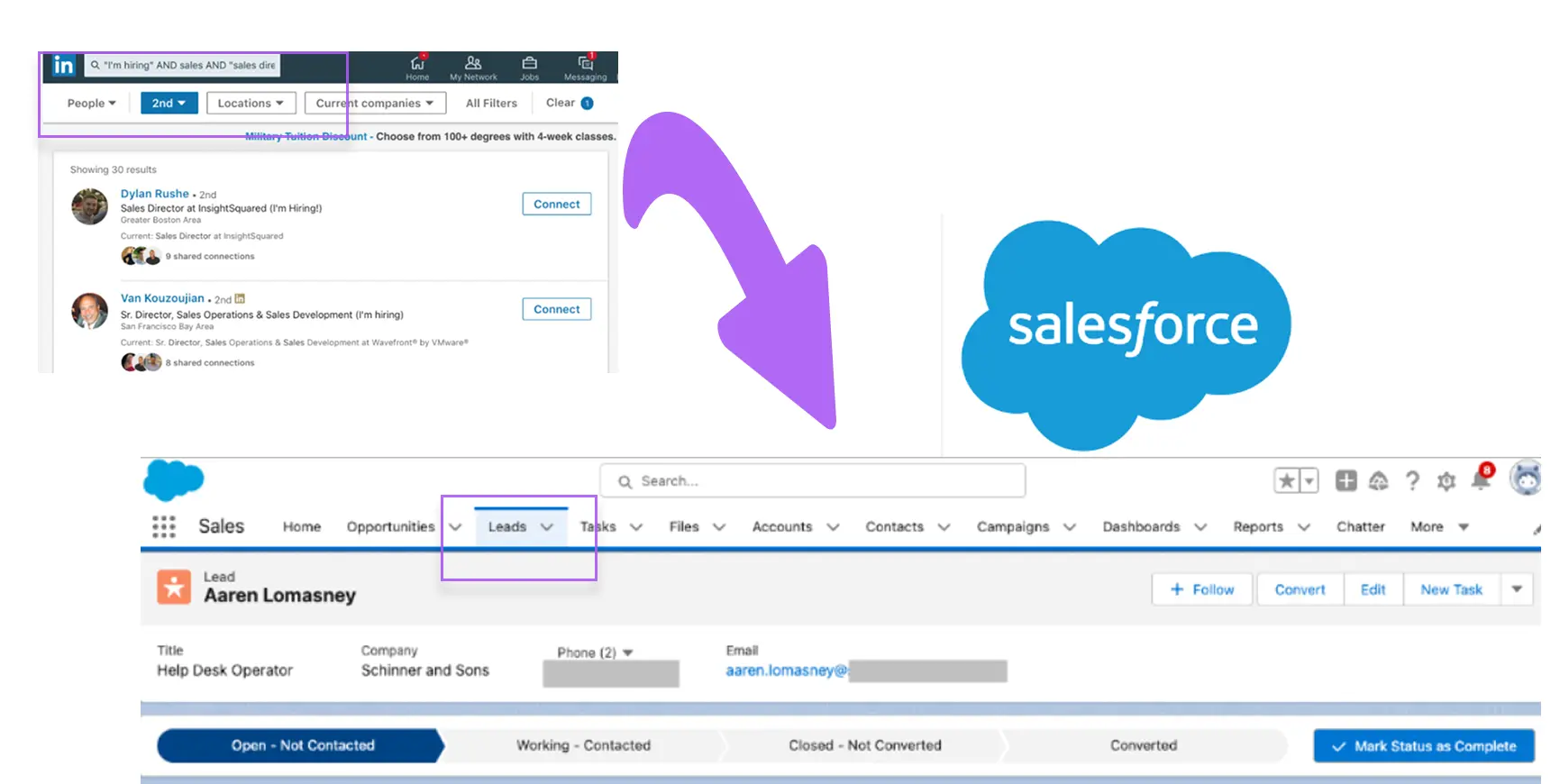Image resolution: width=1560 pixels, height=784 pixels.
Task: Expand the Dashboards tab chevron
Action: [1200, 527]
